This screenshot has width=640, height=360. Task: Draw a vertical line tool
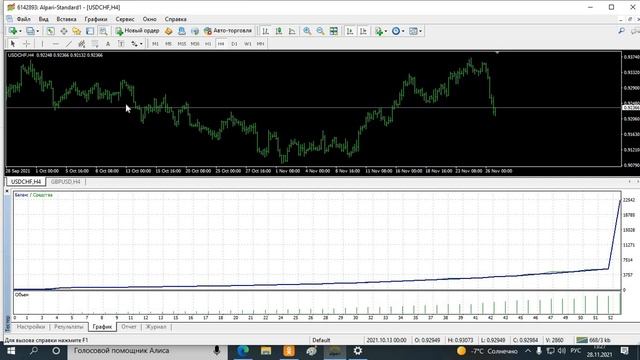pyautogui.click(x=42, y=44)
